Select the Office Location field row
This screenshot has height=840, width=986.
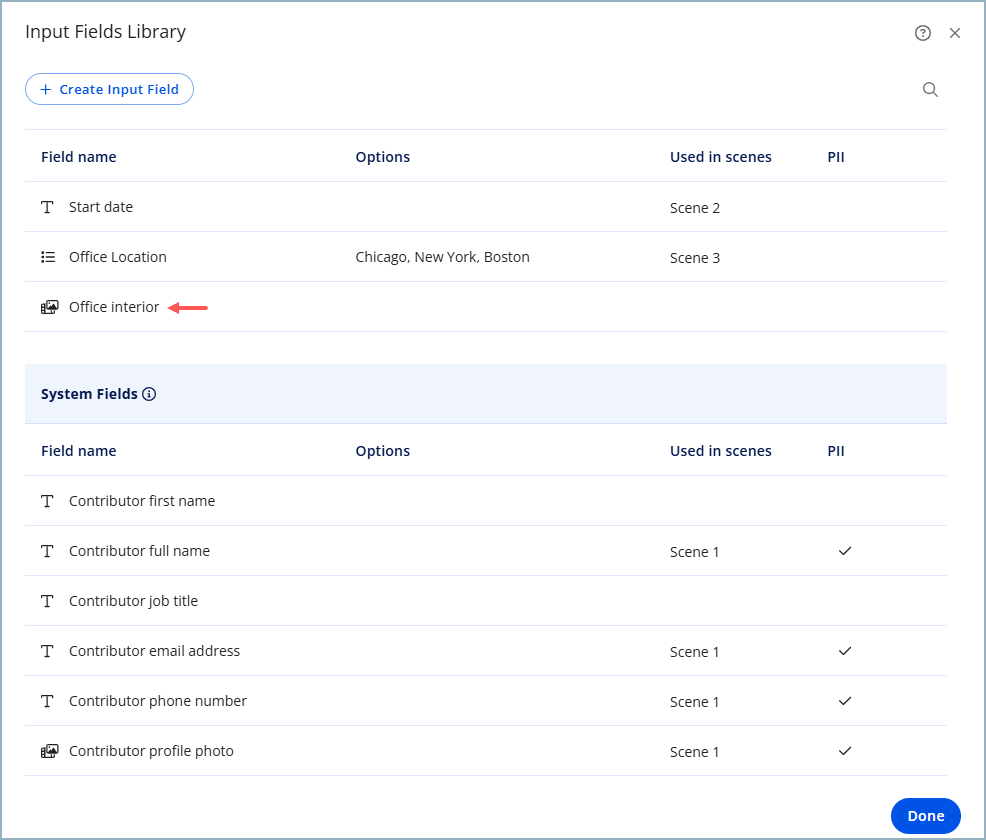[x=117, y=257]
